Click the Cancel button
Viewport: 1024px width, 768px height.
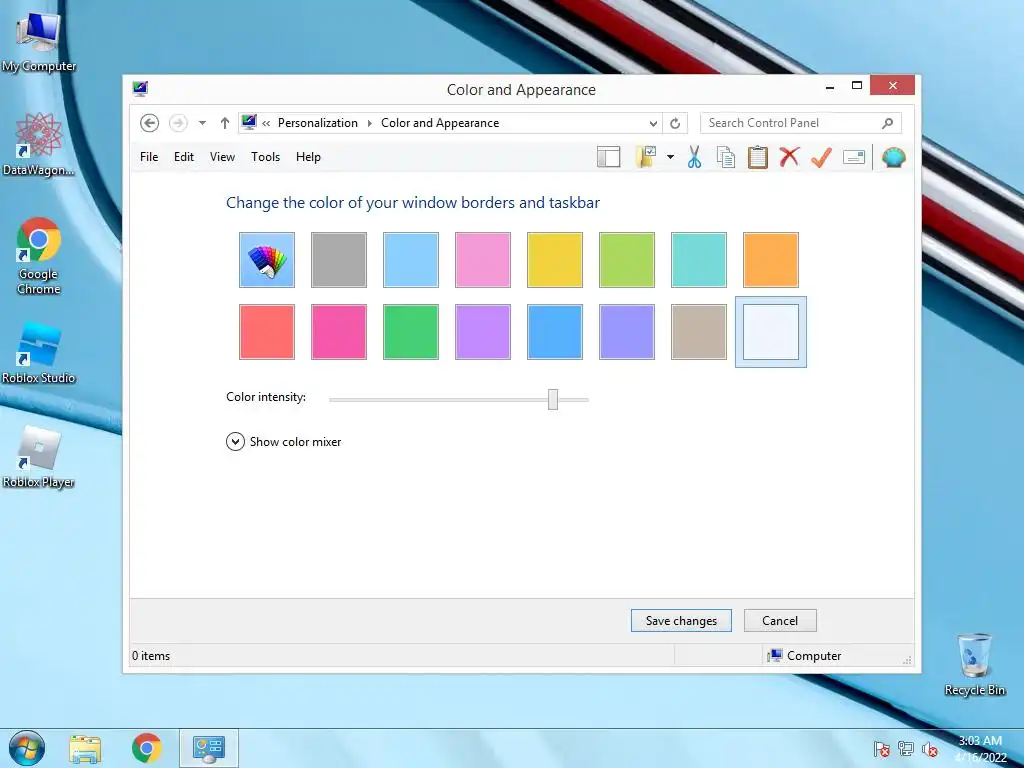pos(780,620)
